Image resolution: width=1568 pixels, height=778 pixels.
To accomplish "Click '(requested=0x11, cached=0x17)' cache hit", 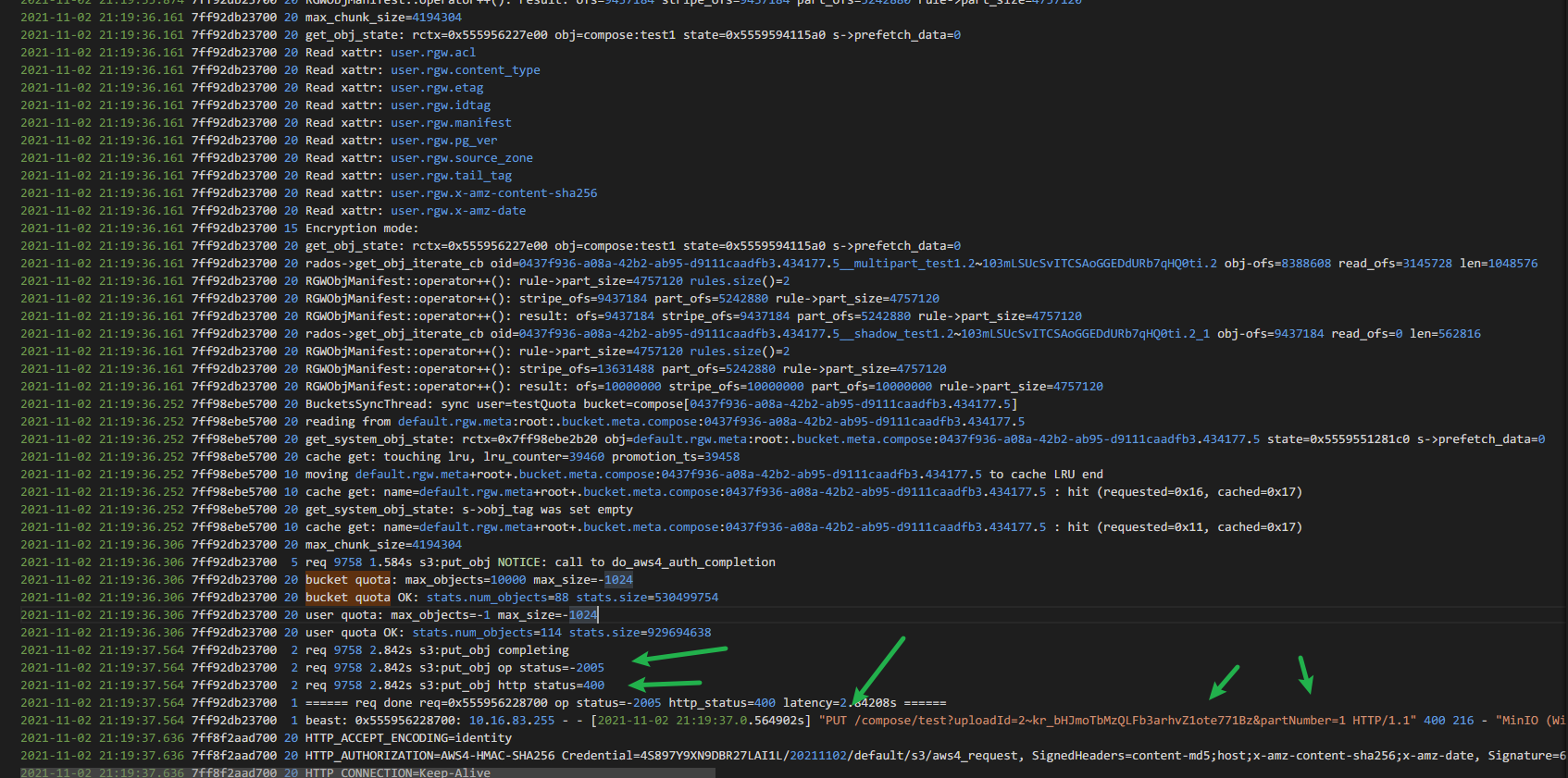I will (1200, 527).
